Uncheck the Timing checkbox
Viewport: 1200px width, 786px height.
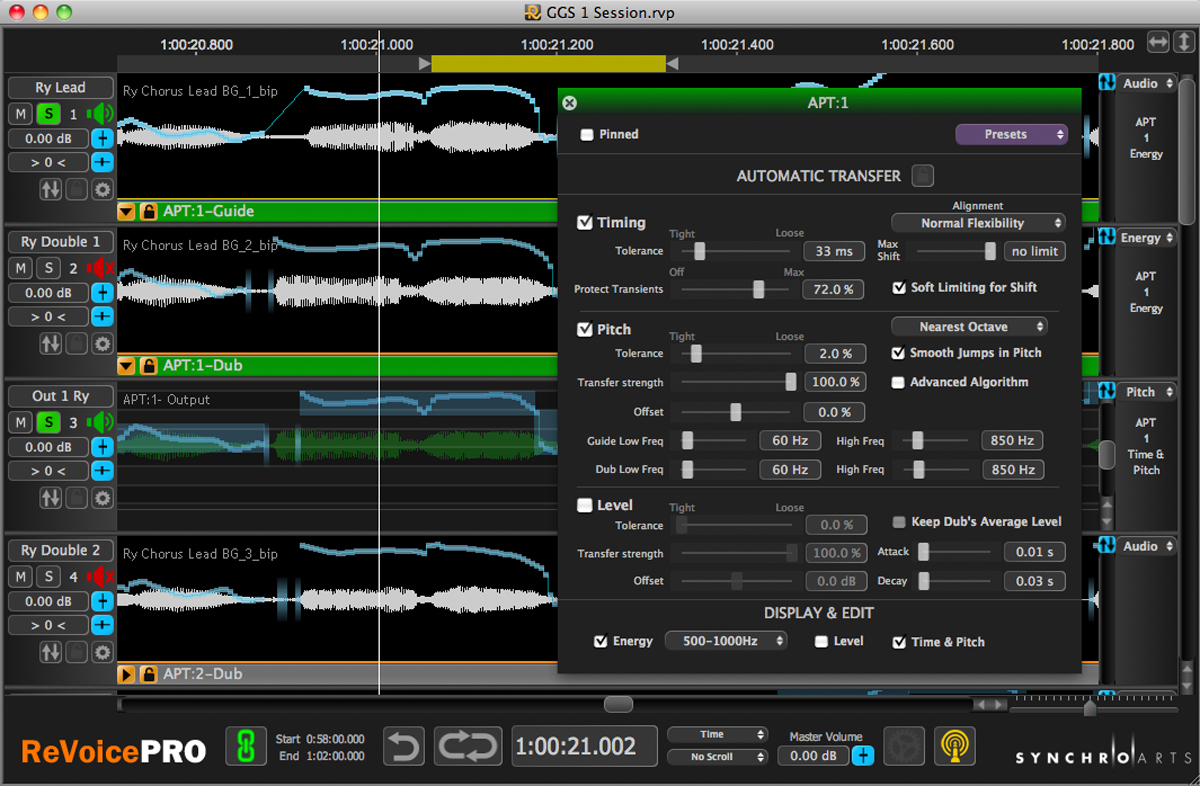click(x=585, y=222)
